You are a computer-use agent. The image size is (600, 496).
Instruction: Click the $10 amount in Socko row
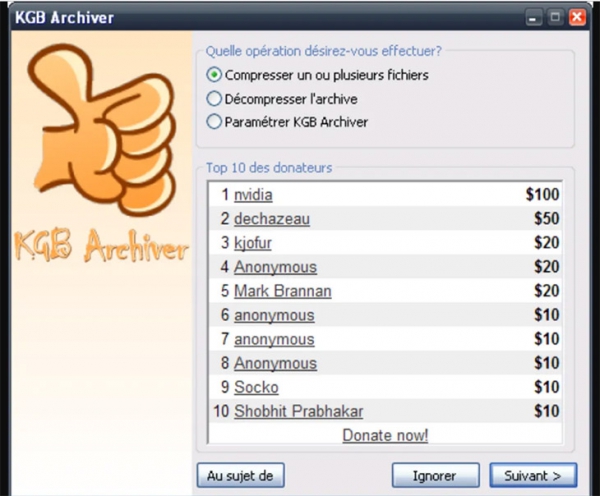pyautogui.click(x=547, y=387)
